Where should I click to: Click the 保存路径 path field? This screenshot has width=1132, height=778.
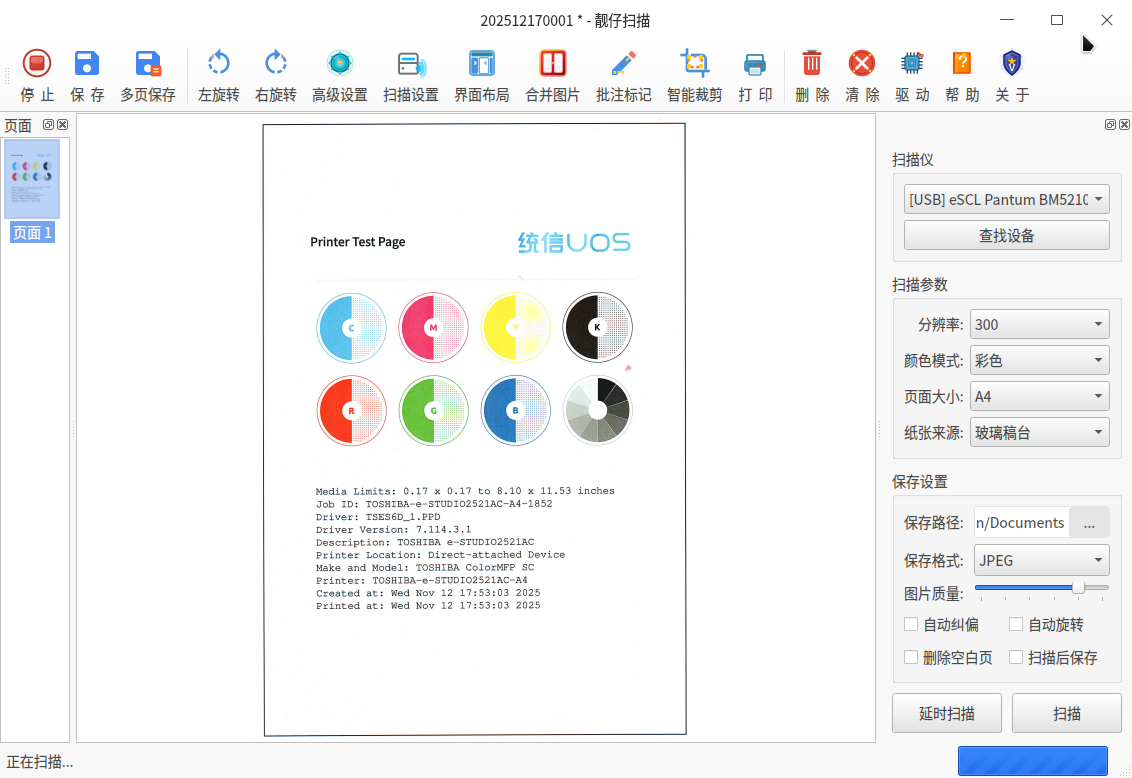tap(1022, 523)
